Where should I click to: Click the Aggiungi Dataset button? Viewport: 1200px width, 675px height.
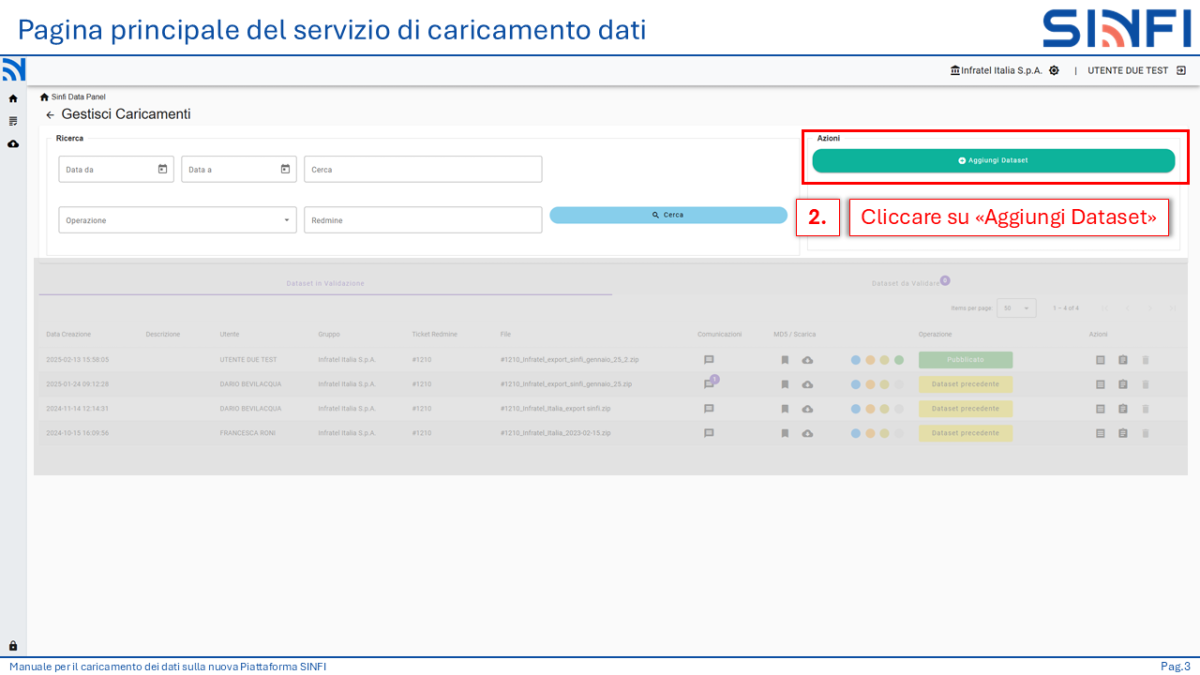tap(994, 160)
